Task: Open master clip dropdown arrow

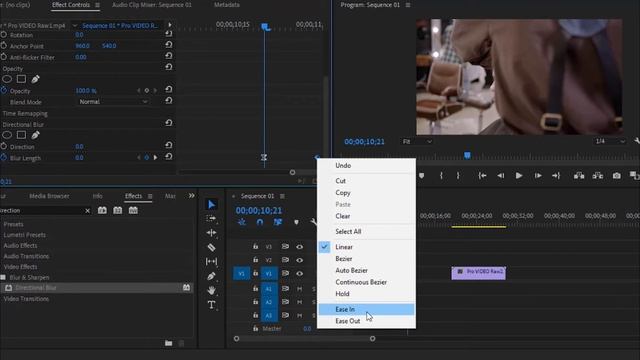Action: [x=74, y=25]
